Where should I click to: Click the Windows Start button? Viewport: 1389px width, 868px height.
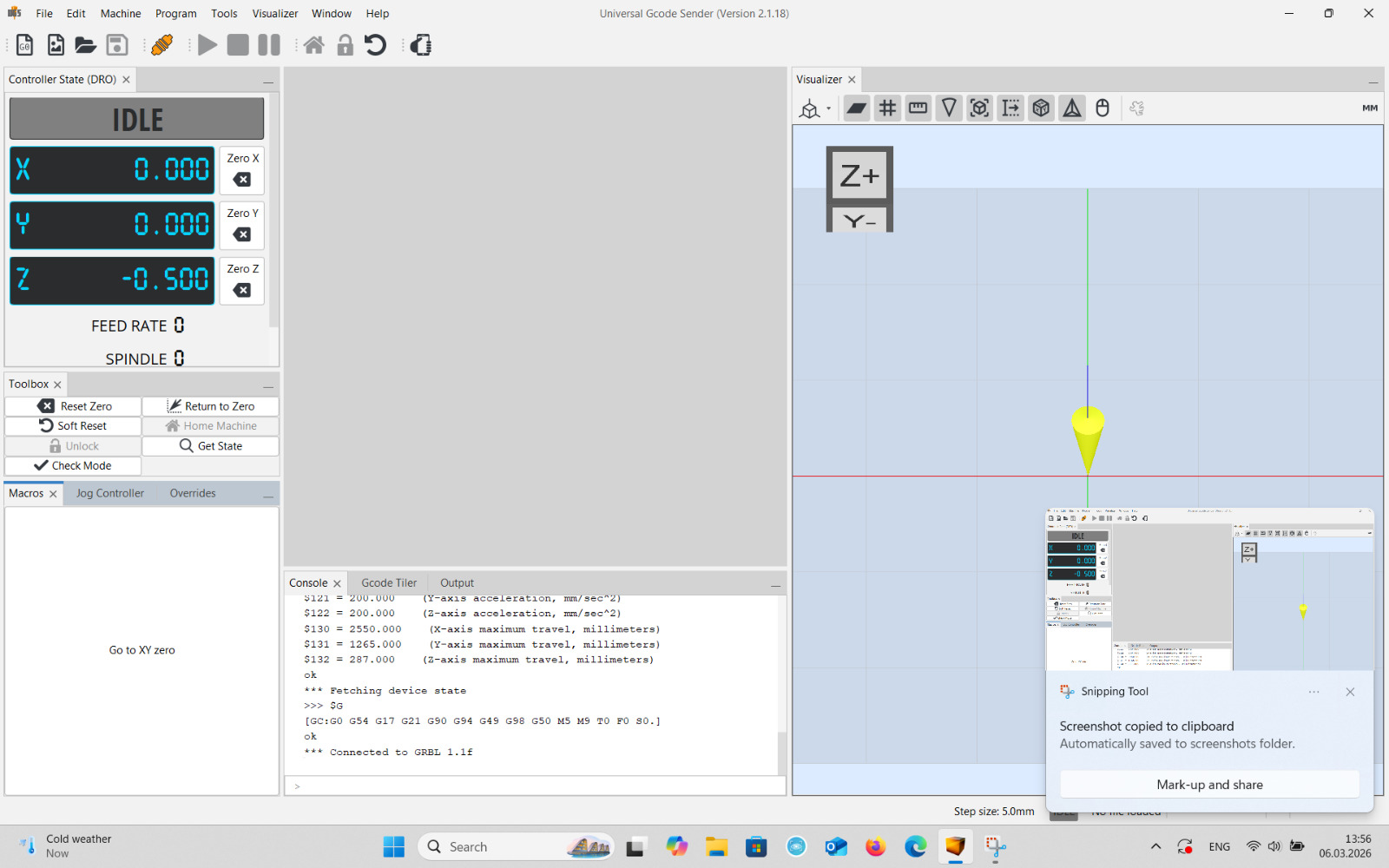pyautogui.click(x=393, y=846)
